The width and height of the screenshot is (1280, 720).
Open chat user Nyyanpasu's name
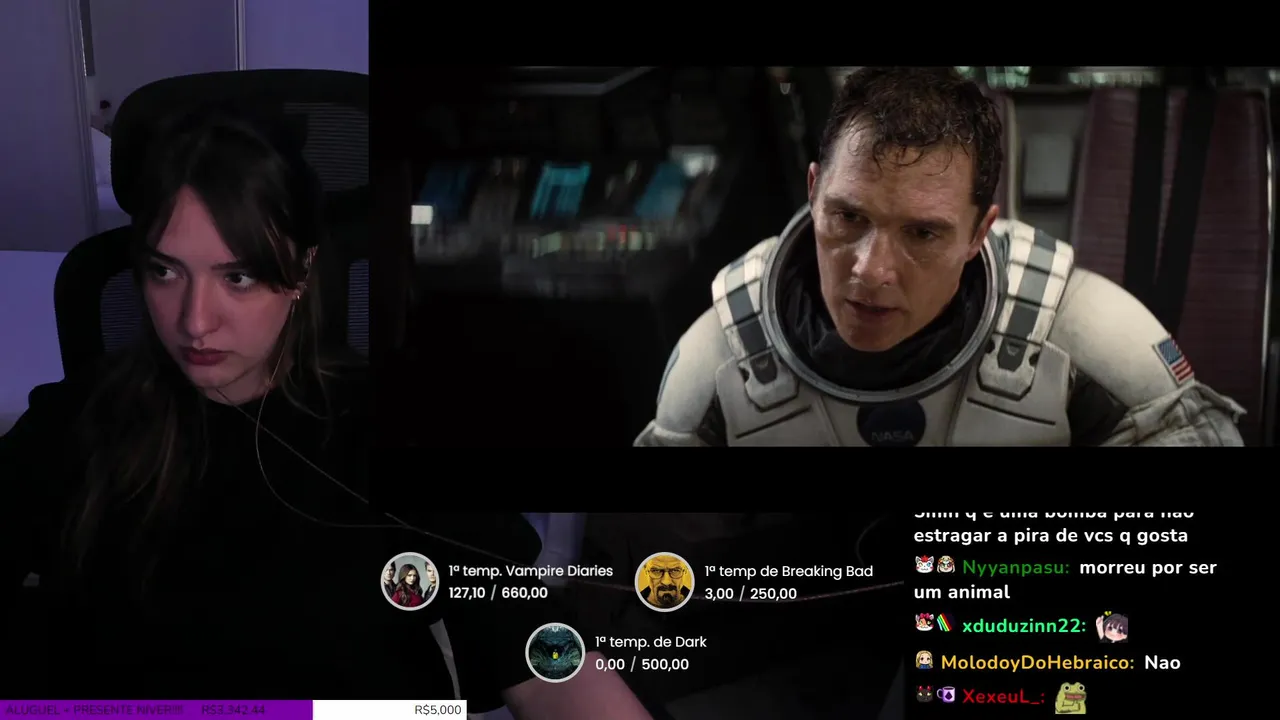(1016, 568)
